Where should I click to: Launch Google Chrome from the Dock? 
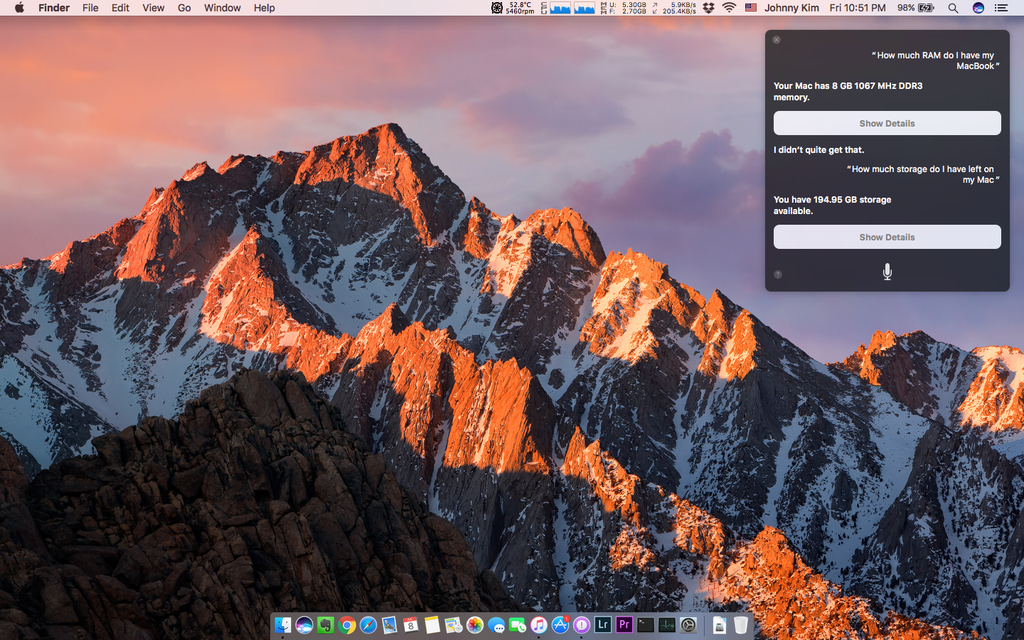point(347,625)
